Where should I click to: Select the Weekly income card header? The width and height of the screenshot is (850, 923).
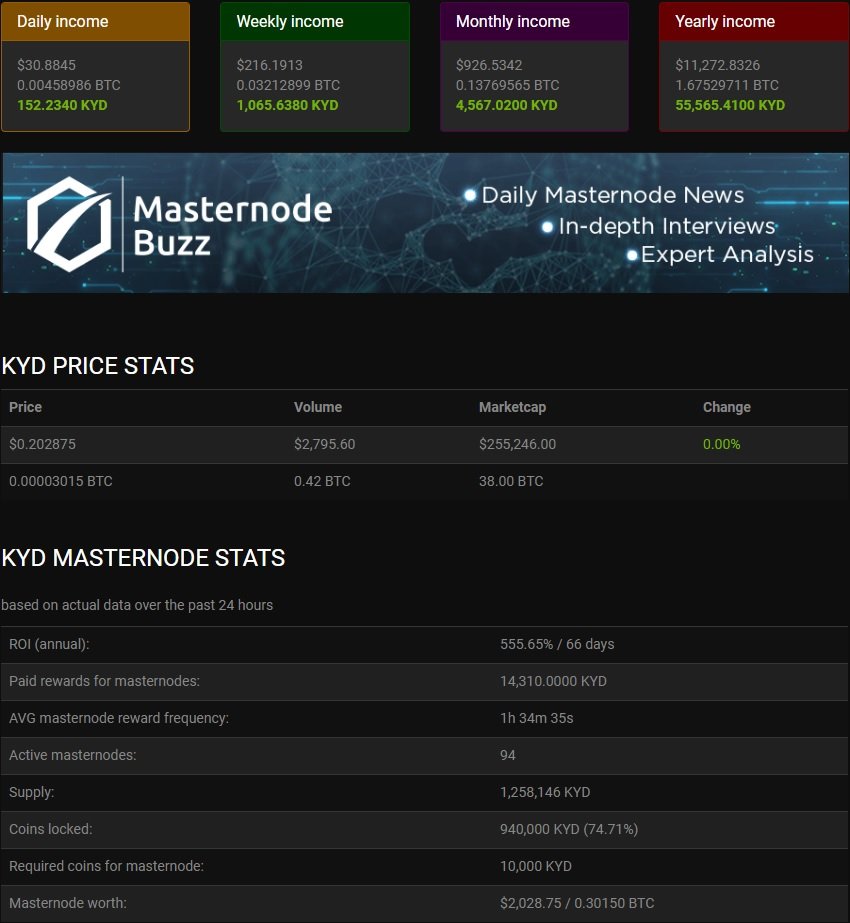[315, 22]
